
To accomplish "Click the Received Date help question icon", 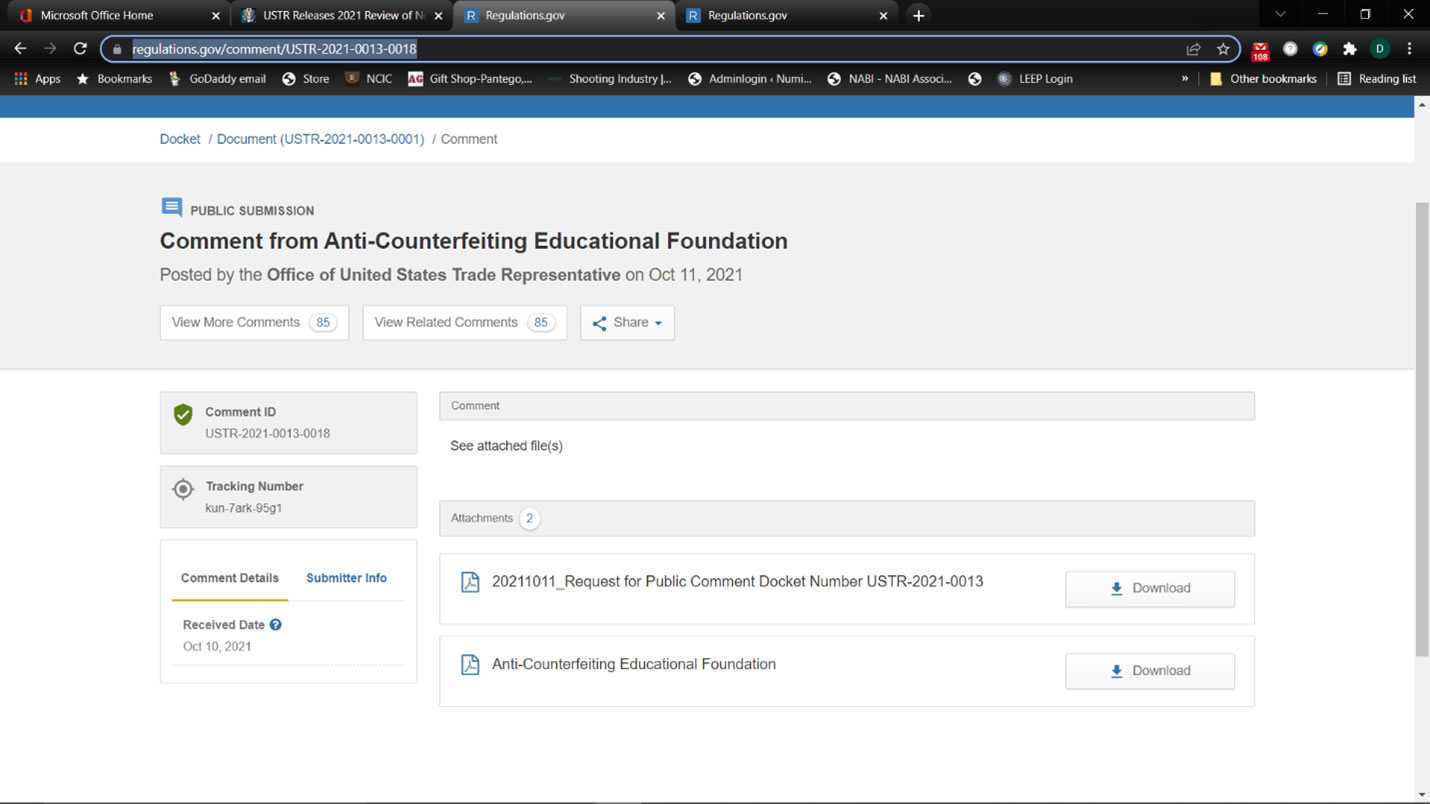I will [276, 625].
